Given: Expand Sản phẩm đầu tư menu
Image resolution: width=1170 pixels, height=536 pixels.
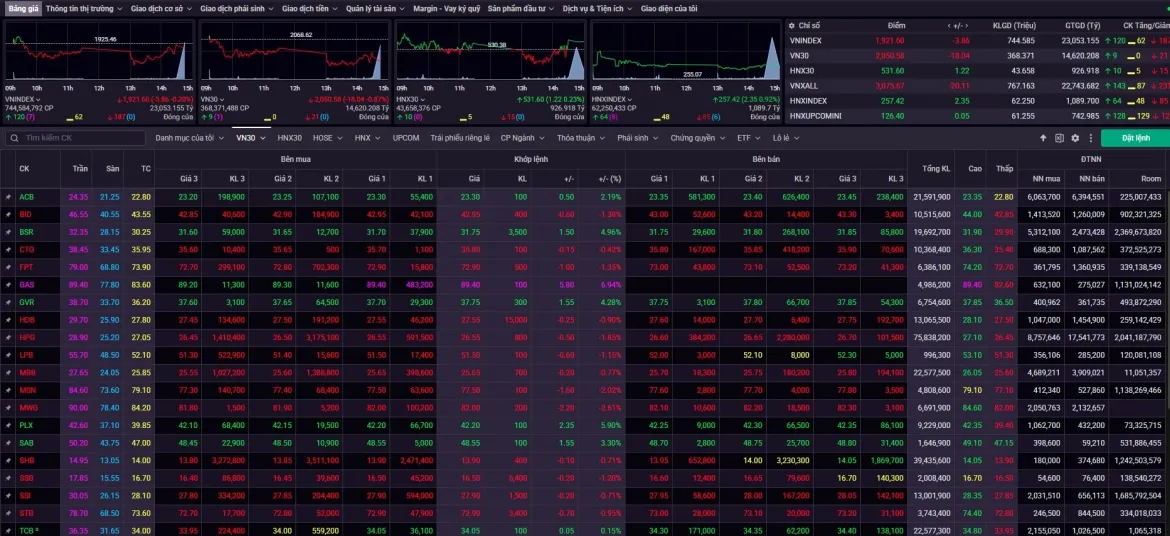Looking at the screenshot, I should click(522, 9).
